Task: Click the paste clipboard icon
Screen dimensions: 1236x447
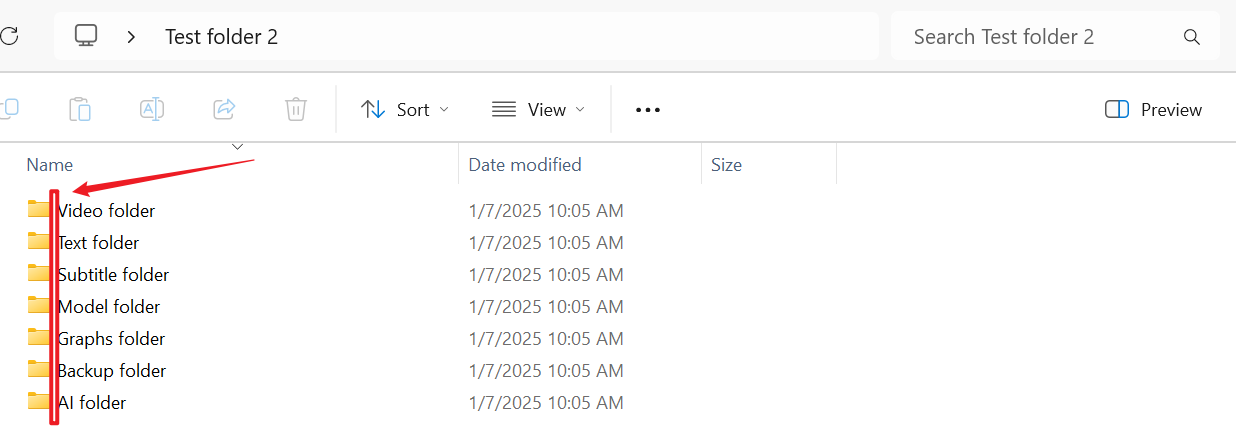Action: point(80,109)
